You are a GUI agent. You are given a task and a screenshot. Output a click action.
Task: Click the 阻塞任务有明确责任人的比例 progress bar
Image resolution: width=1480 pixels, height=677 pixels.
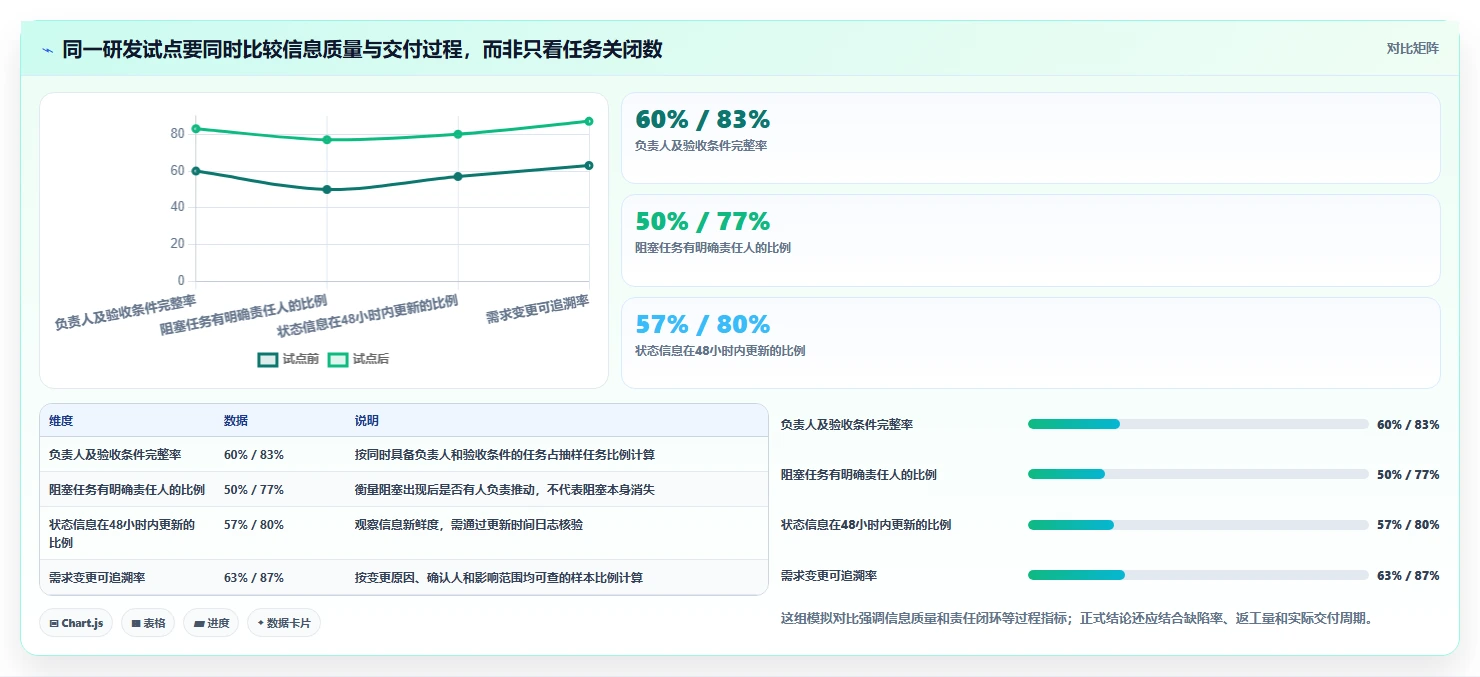pyautogui.click(x=1198, y=474)
